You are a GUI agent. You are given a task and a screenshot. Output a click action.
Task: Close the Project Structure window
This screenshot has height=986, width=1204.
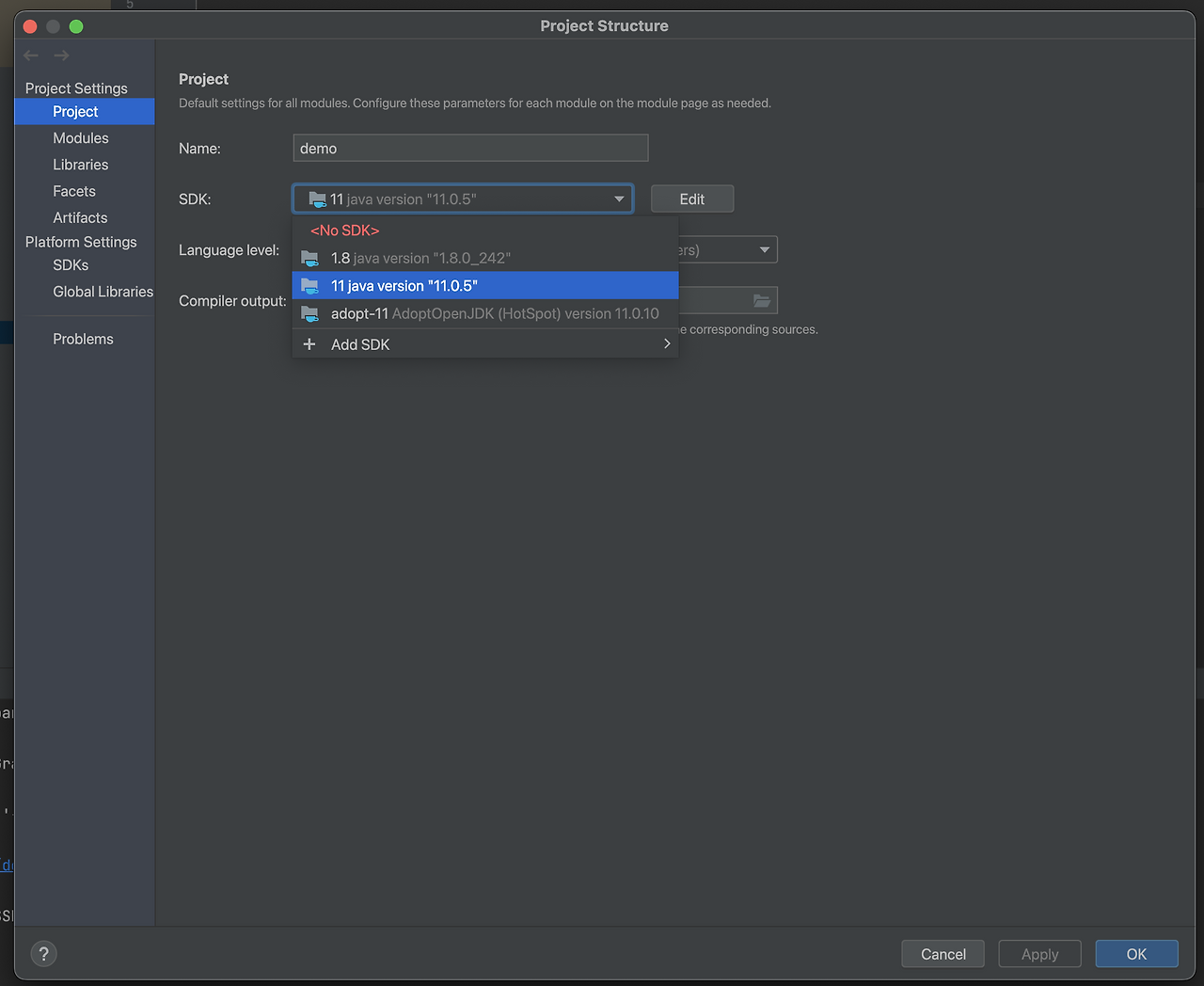point(30,26)
